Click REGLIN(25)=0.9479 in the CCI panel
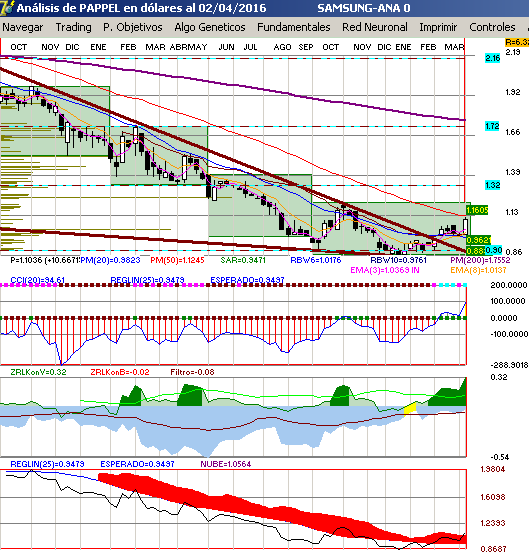This screenshot has width=529, height=552. 147,280
